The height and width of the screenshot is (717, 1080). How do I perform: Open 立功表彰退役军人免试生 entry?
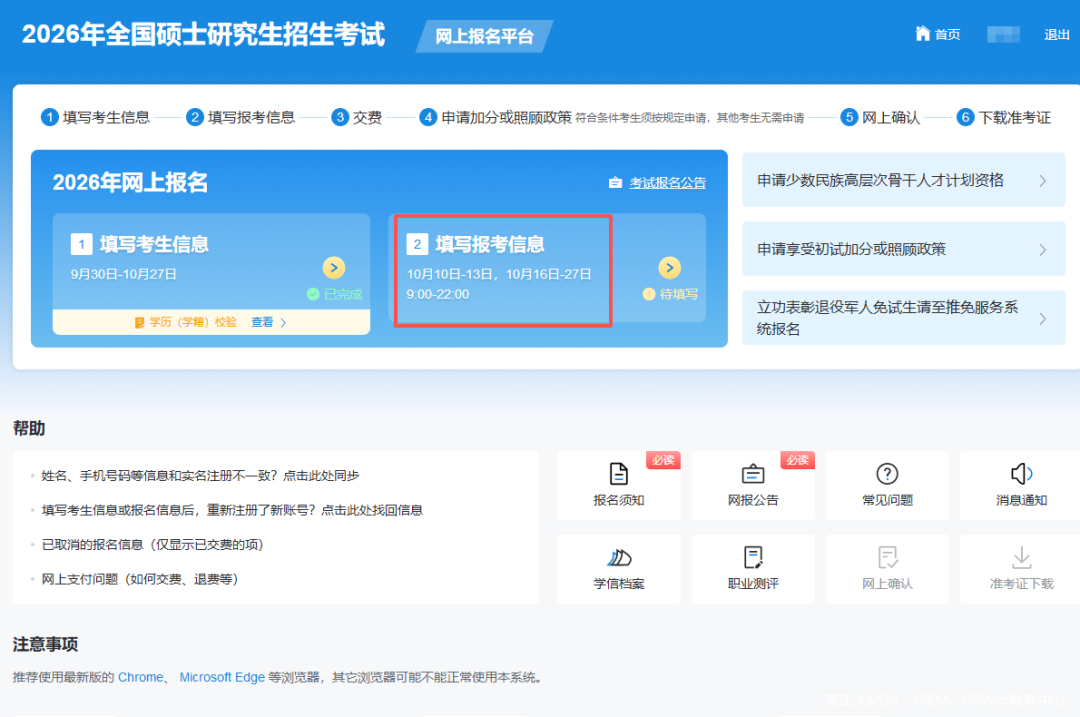(903, 318)
